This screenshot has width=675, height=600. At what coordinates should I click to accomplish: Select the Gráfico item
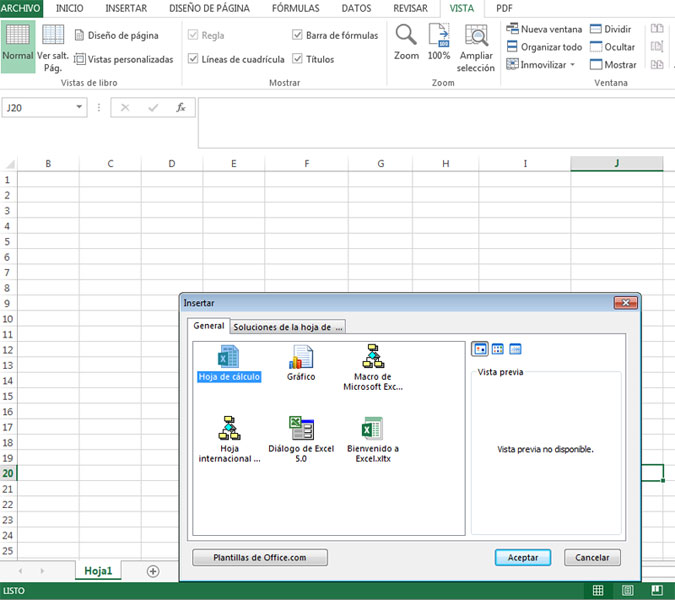[301, 363]
